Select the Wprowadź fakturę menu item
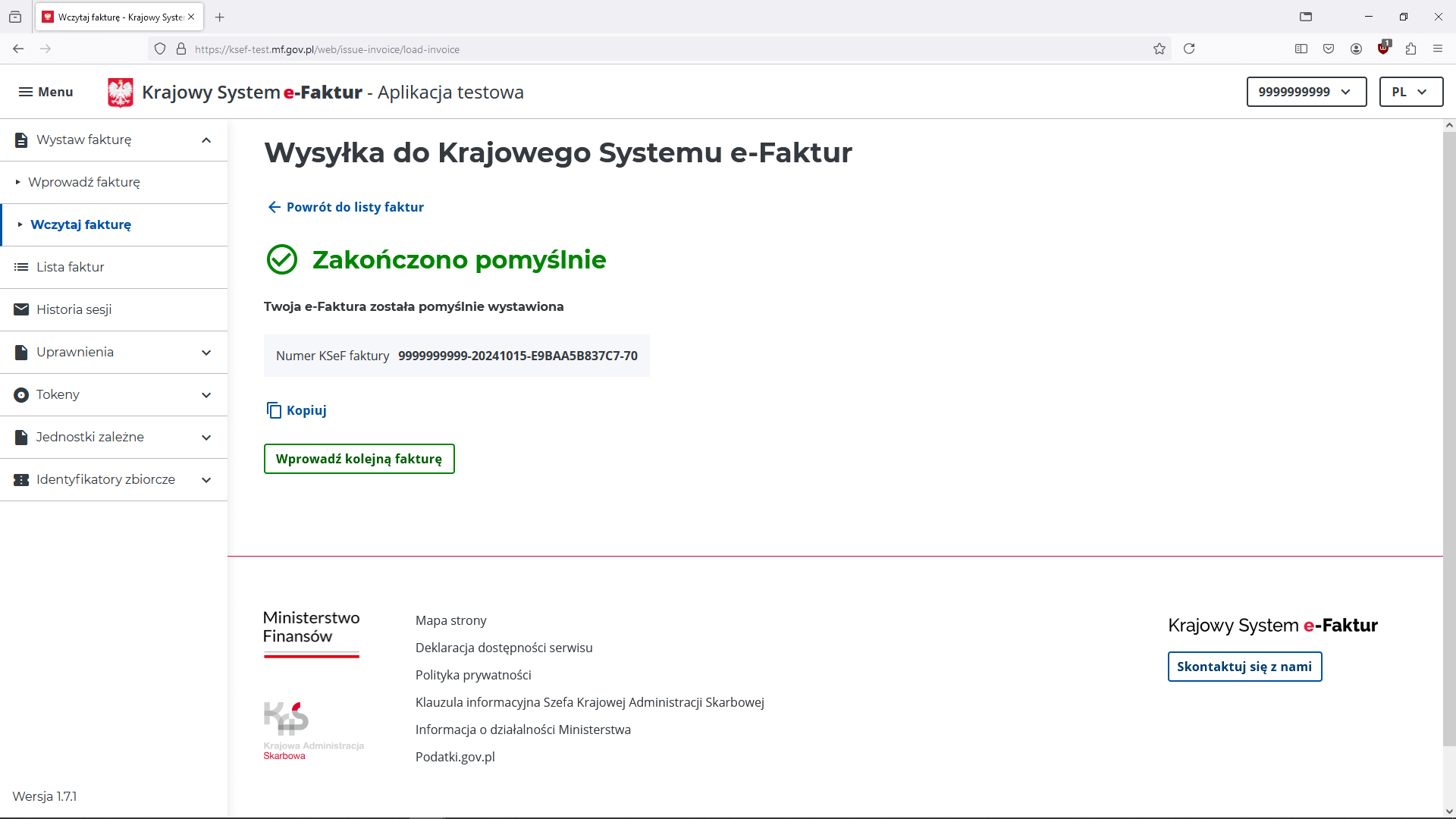This screenshot has height=819, width=1456. (x=85, y=182)
